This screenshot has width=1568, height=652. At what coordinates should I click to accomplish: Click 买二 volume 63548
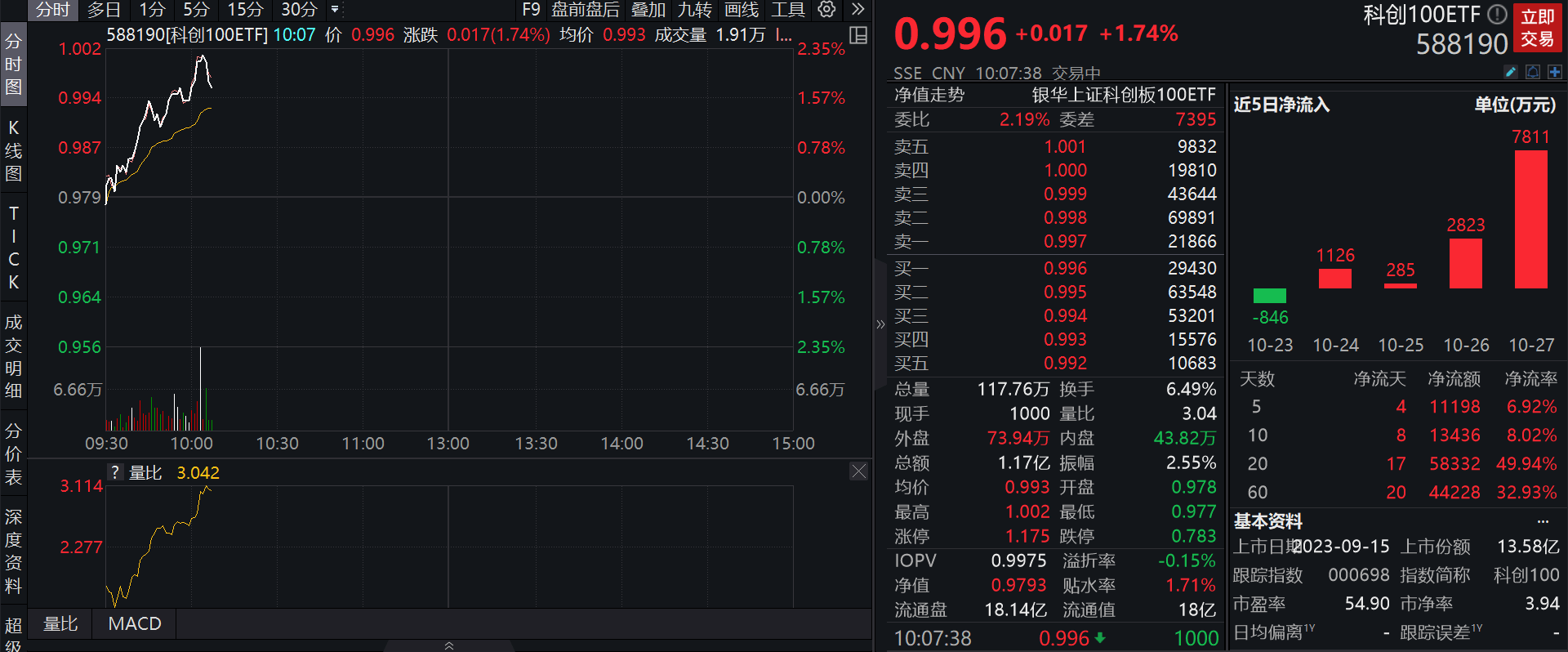pyautogui.click(x=1192, y=293)
